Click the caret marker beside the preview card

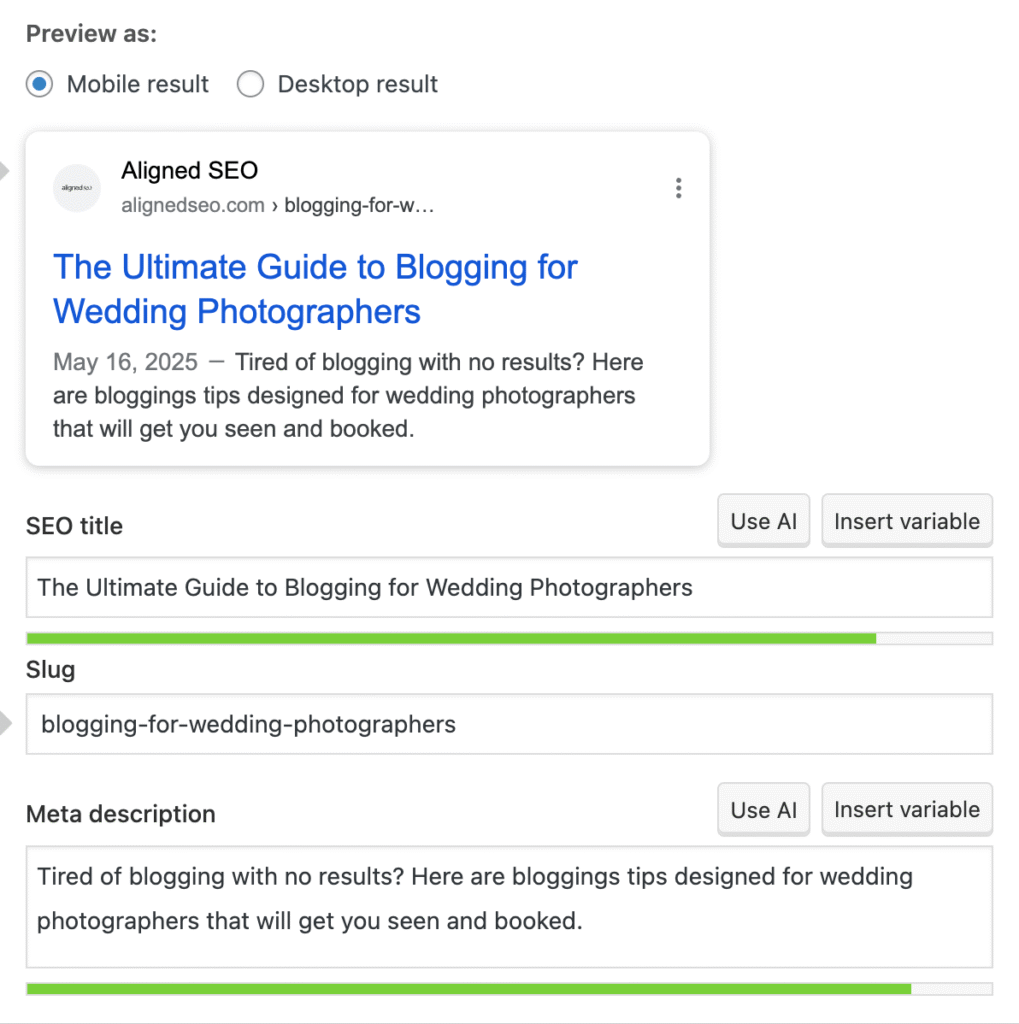point(4,173)
